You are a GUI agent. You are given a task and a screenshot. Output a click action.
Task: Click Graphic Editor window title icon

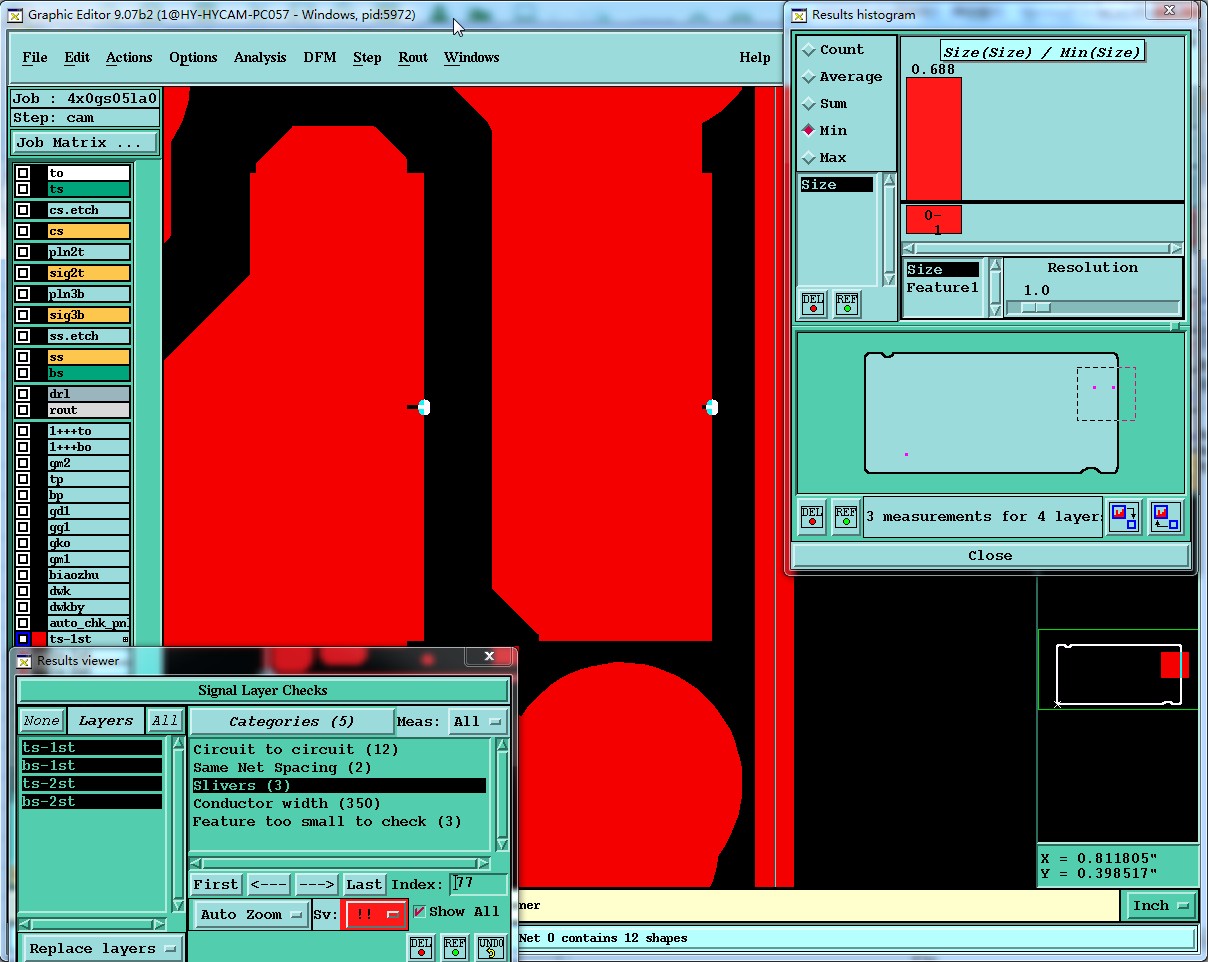click(15, 15)
